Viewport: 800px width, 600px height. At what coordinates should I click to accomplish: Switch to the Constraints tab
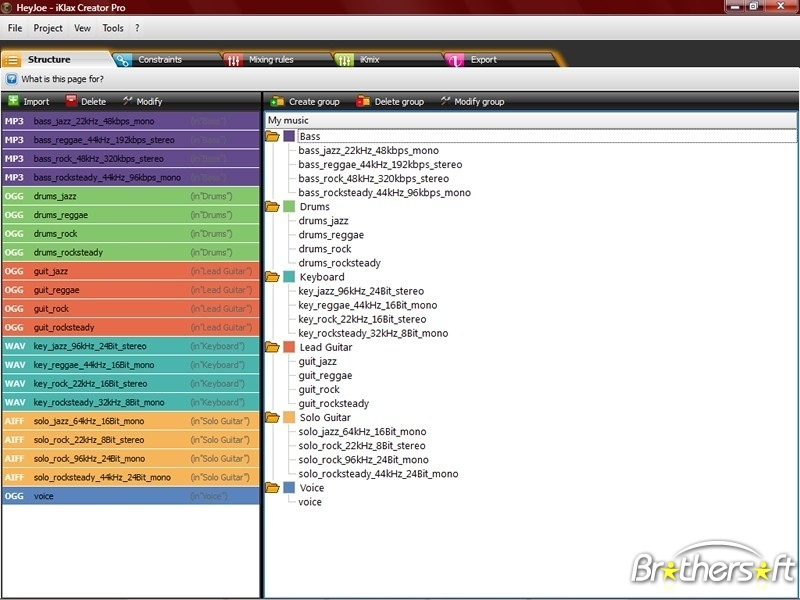[160, 60]
